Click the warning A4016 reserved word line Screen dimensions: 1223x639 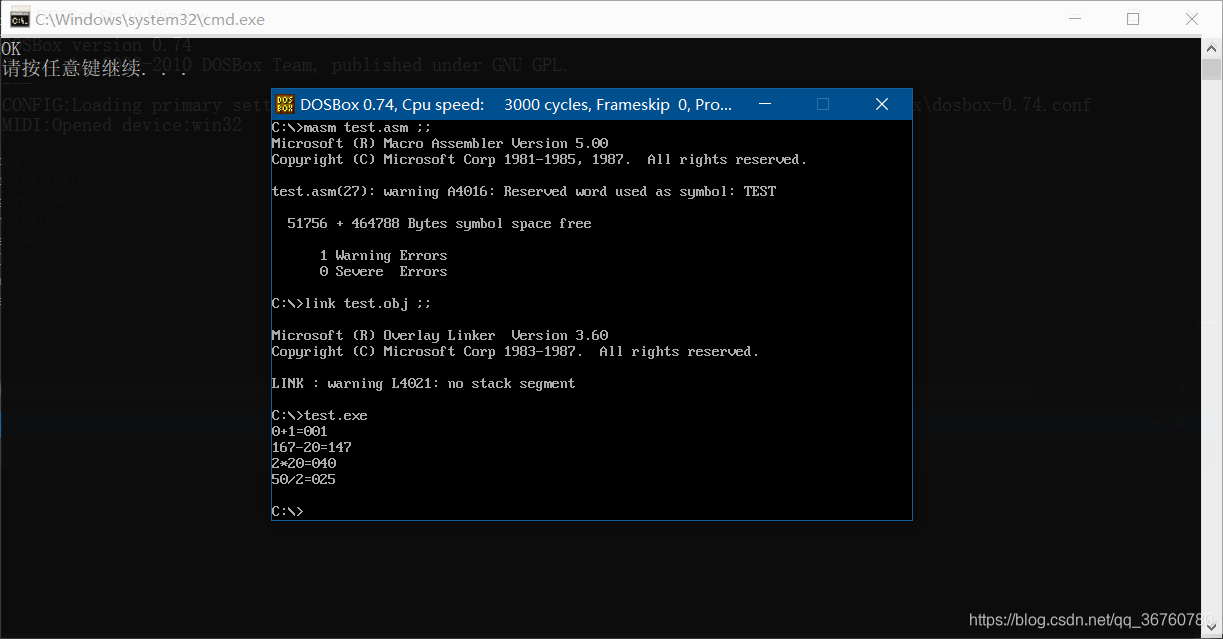(x=524, y=191)
